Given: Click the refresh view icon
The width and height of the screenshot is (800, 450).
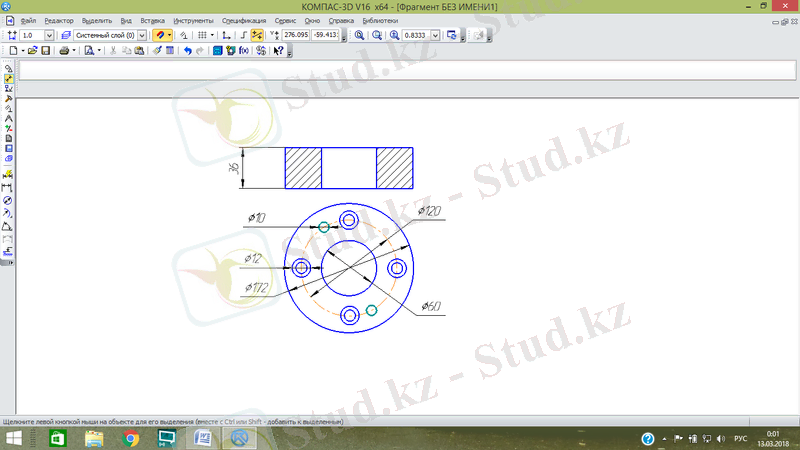Looking at the screenshot, I should click(x=452, y=35).
